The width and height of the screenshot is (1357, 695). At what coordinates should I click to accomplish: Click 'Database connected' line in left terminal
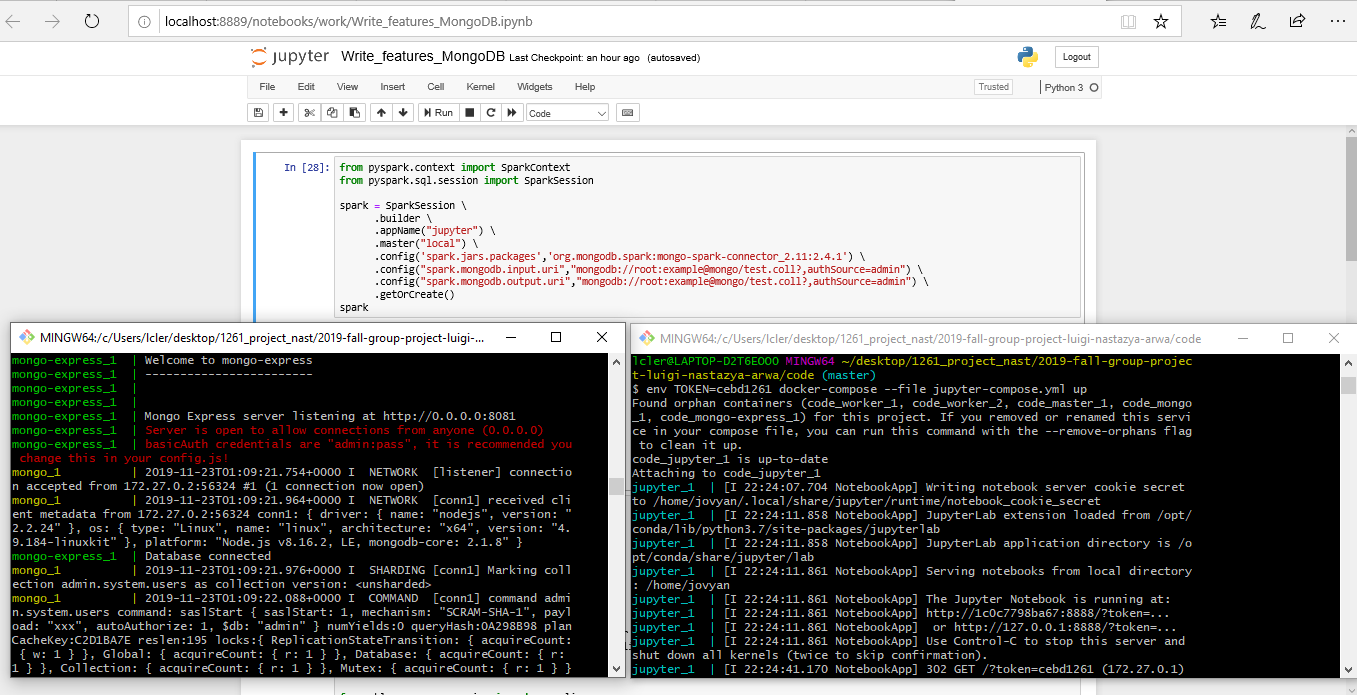[208, 556]
